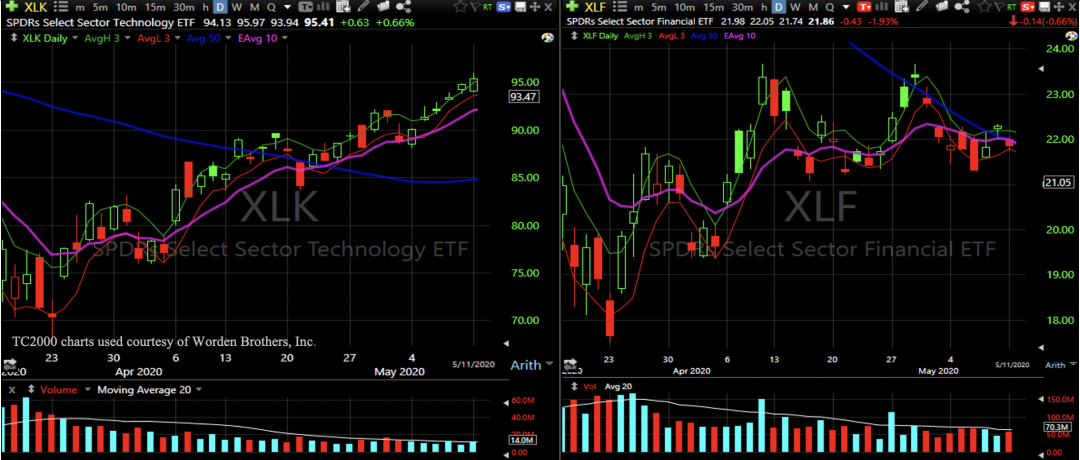Click the resize arrows beside XLK Daily label

click(x=14, y=38)
